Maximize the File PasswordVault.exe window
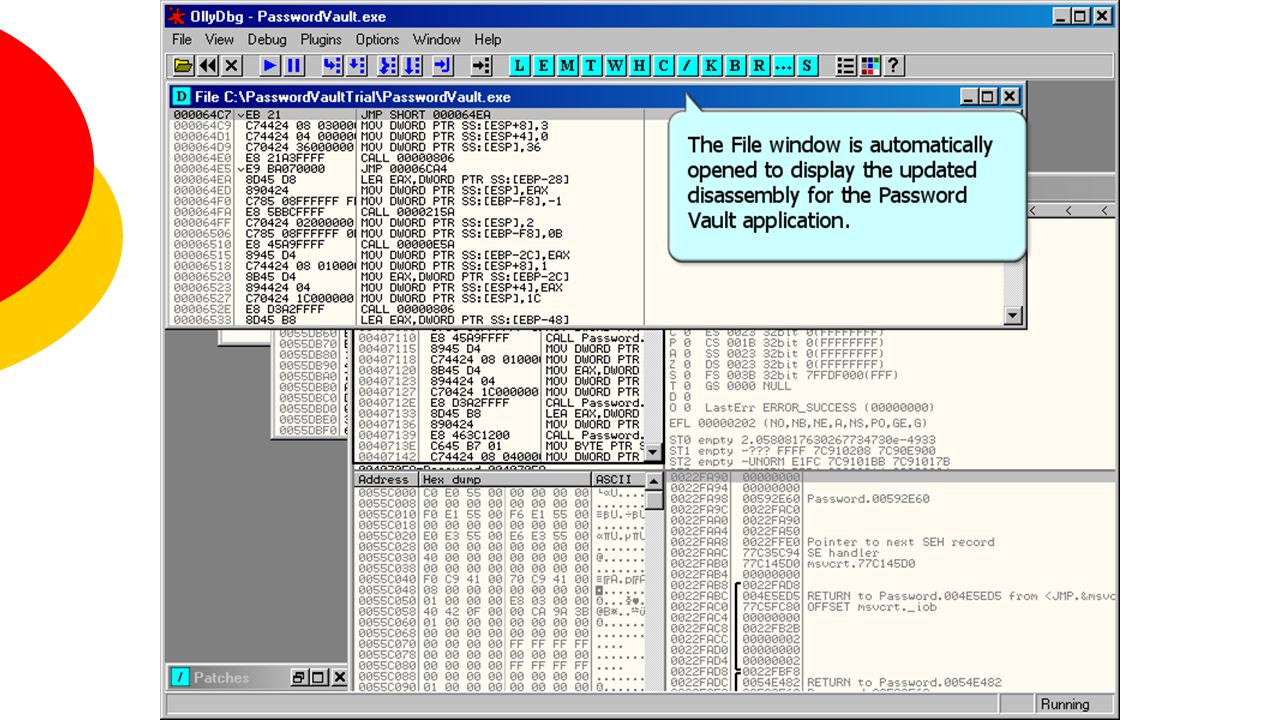1280x720 pixels. (989, 97)
